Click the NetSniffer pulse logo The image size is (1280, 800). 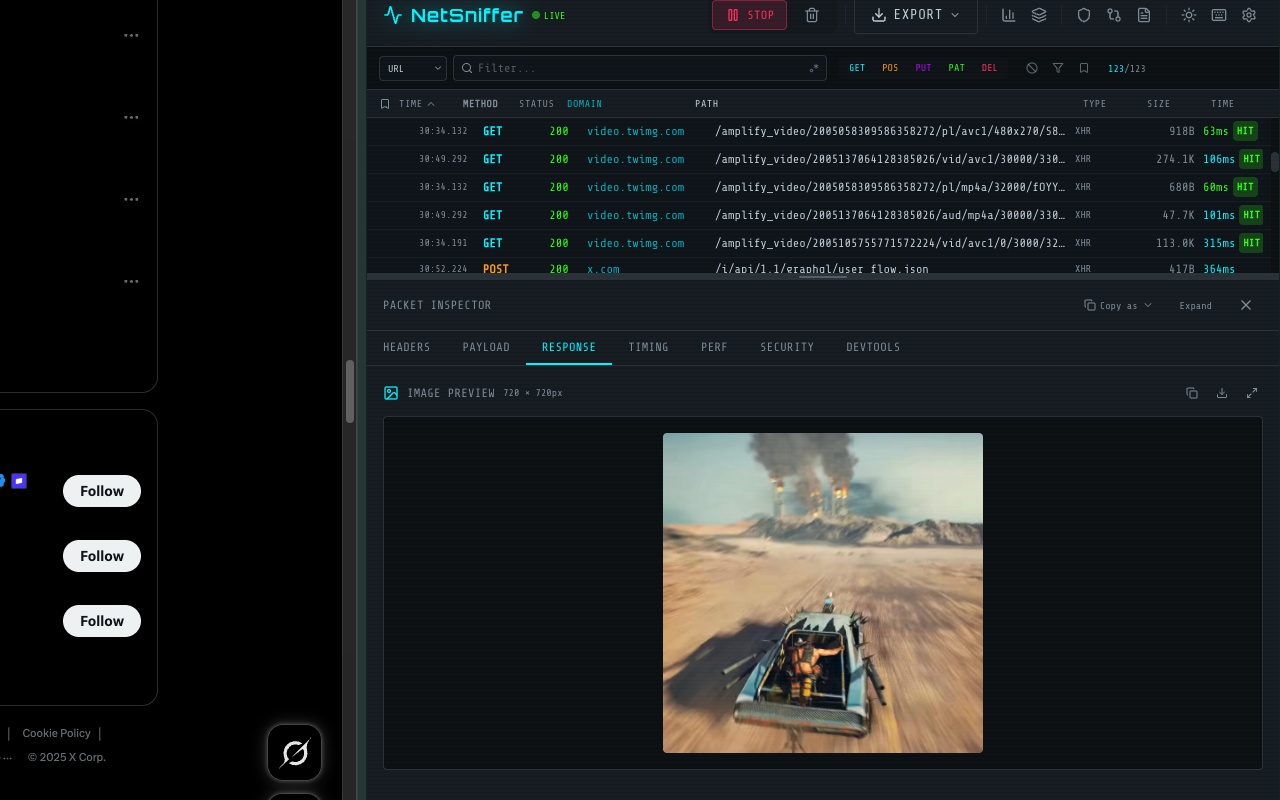tap(393, 15)
